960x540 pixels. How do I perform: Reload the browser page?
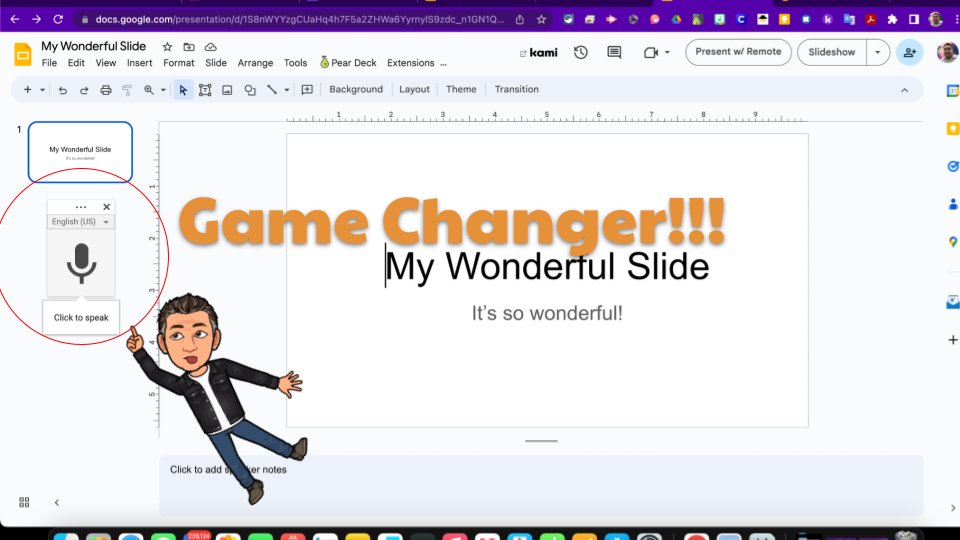(58, 19)
